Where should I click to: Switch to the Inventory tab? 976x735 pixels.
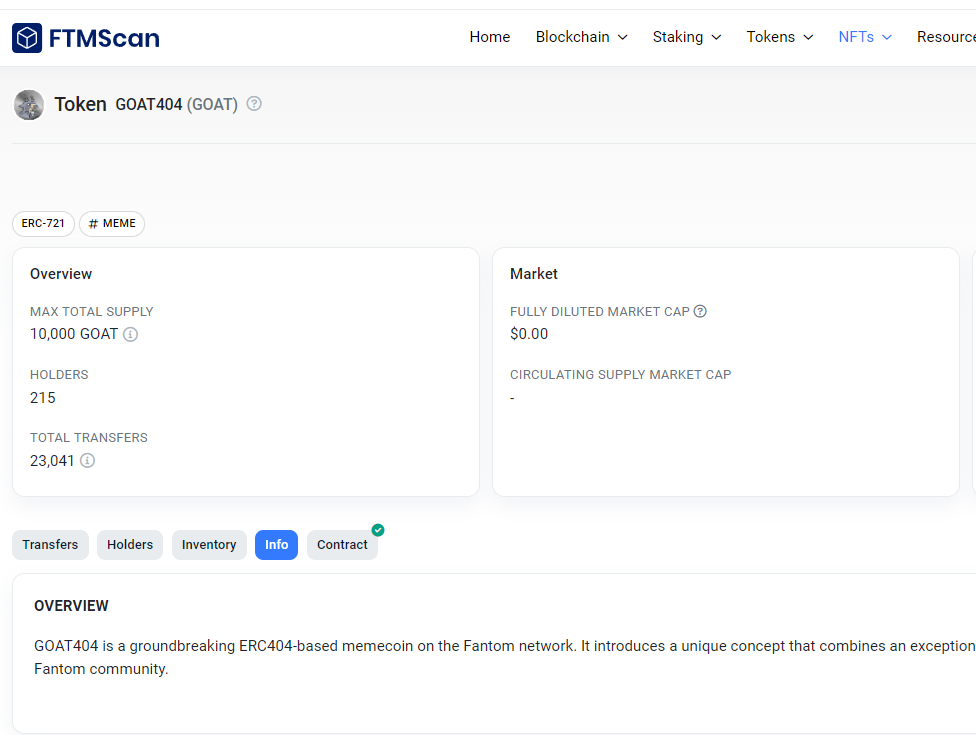pyautogui.click(x=209, y=545)
